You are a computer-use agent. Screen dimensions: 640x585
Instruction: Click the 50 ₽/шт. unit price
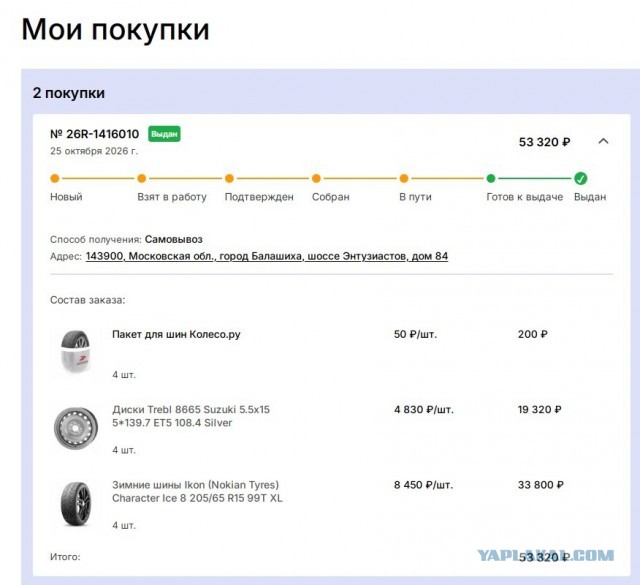click(415, 334)
